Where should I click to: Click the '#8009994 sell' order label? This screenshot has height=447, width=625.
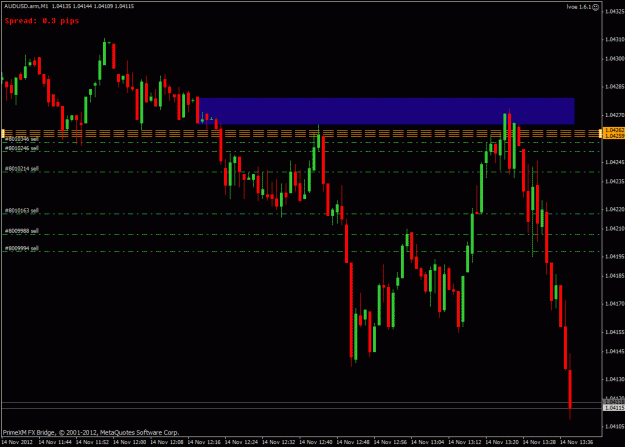tap(22, 248)
